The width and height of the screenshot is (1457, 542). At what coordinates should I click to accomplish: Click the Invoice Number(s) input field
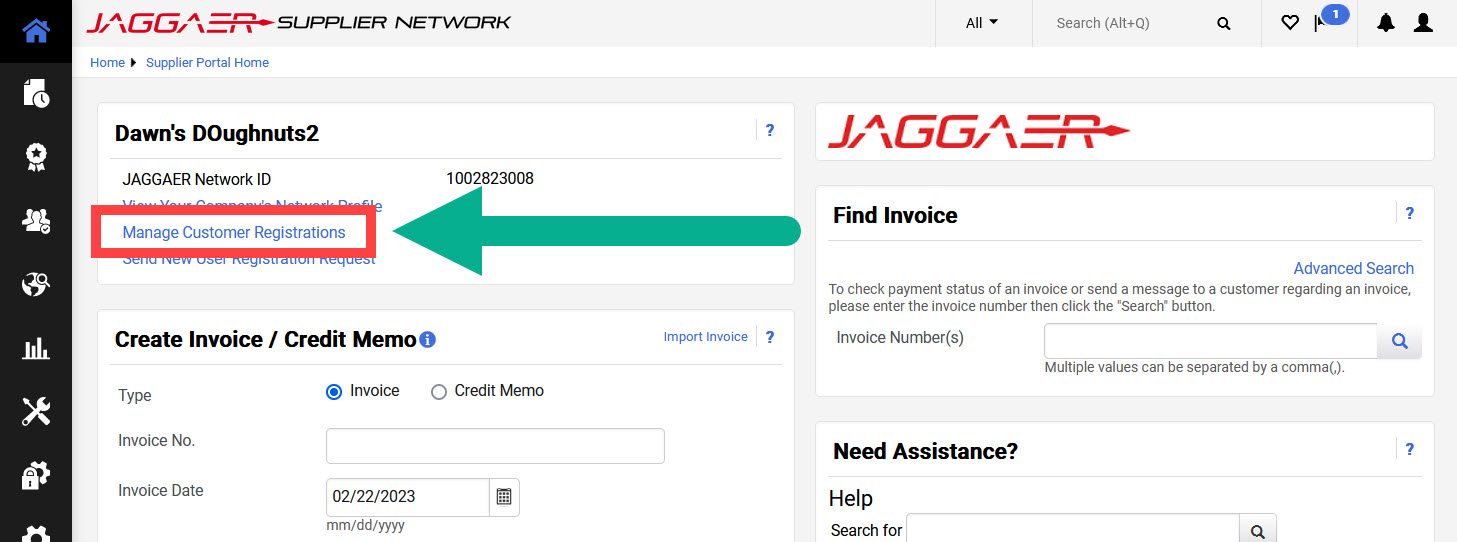click(x=1211, y=341)
